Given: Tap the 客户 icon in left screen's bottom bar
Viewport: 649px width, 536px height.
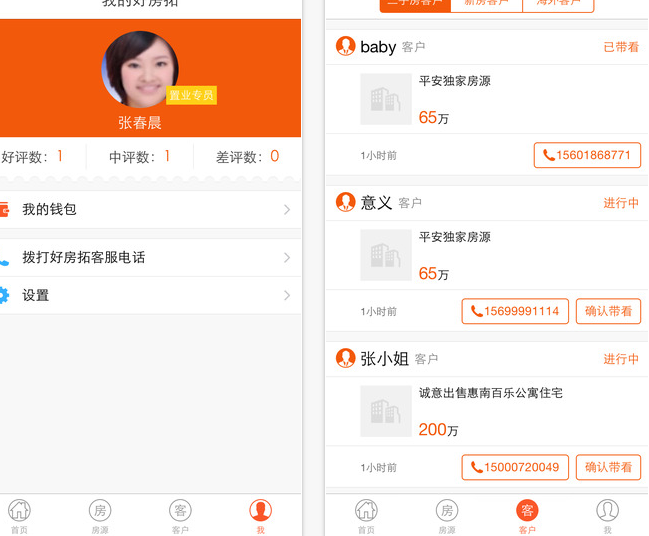Looking at the screenshot, I should 180,514.
